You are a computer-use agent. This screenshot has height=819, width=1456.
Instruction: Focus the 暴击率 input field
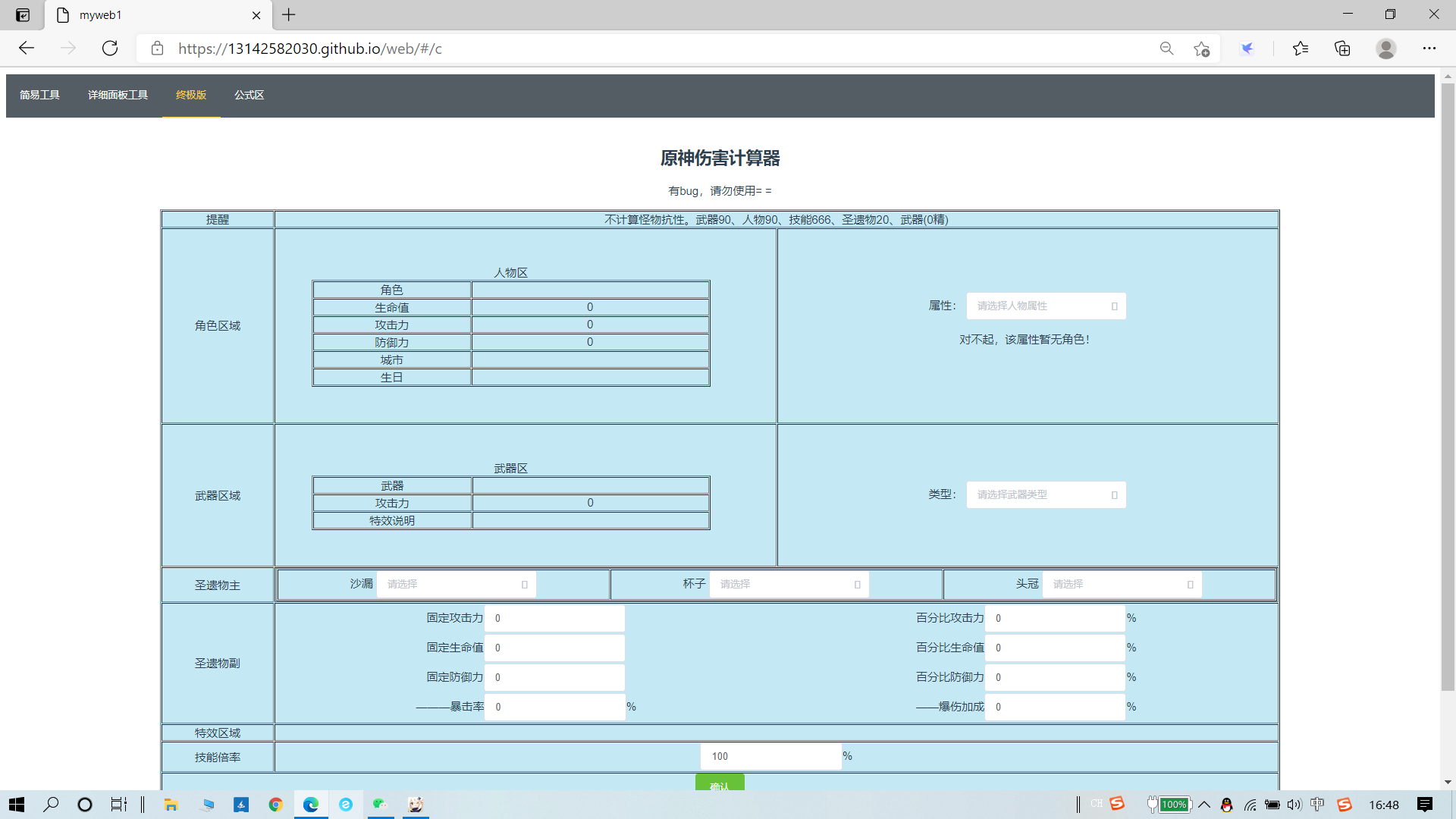554,707
